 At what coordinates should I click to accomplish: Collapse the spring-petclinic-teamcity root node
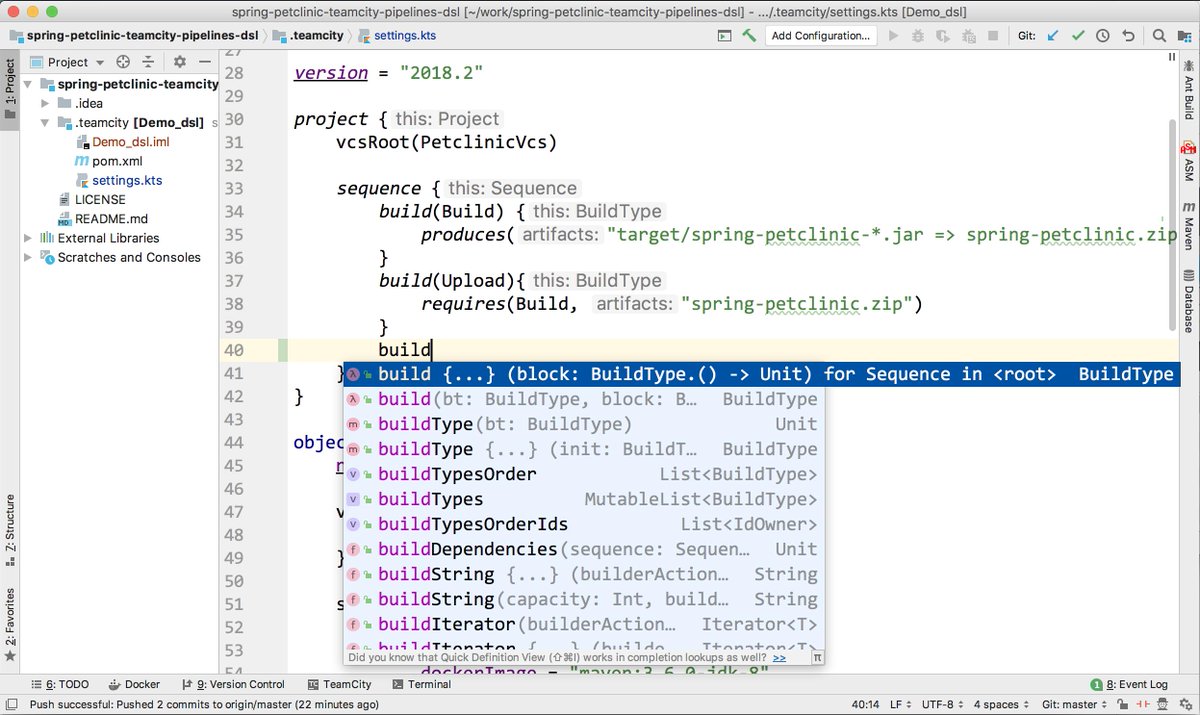click(29, 84)
